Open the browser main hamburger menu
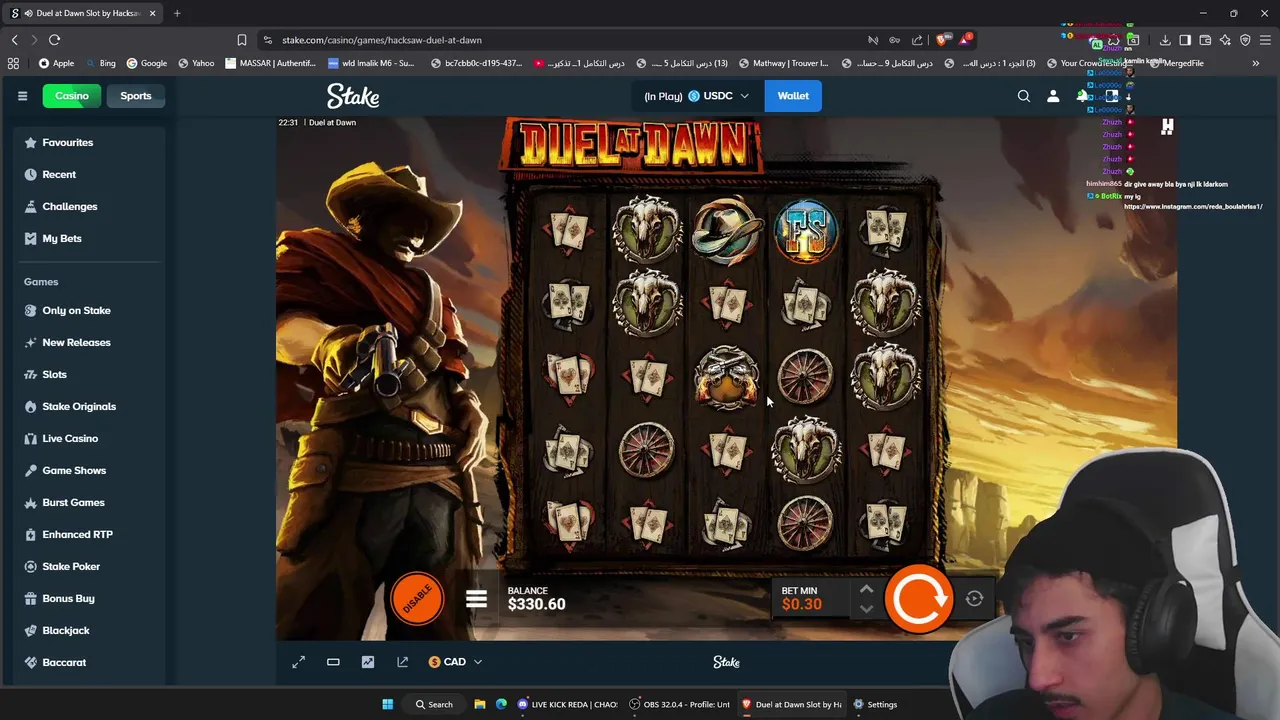The height and width of the screenshot is (720, 1280). click(x=1266, y=40)
